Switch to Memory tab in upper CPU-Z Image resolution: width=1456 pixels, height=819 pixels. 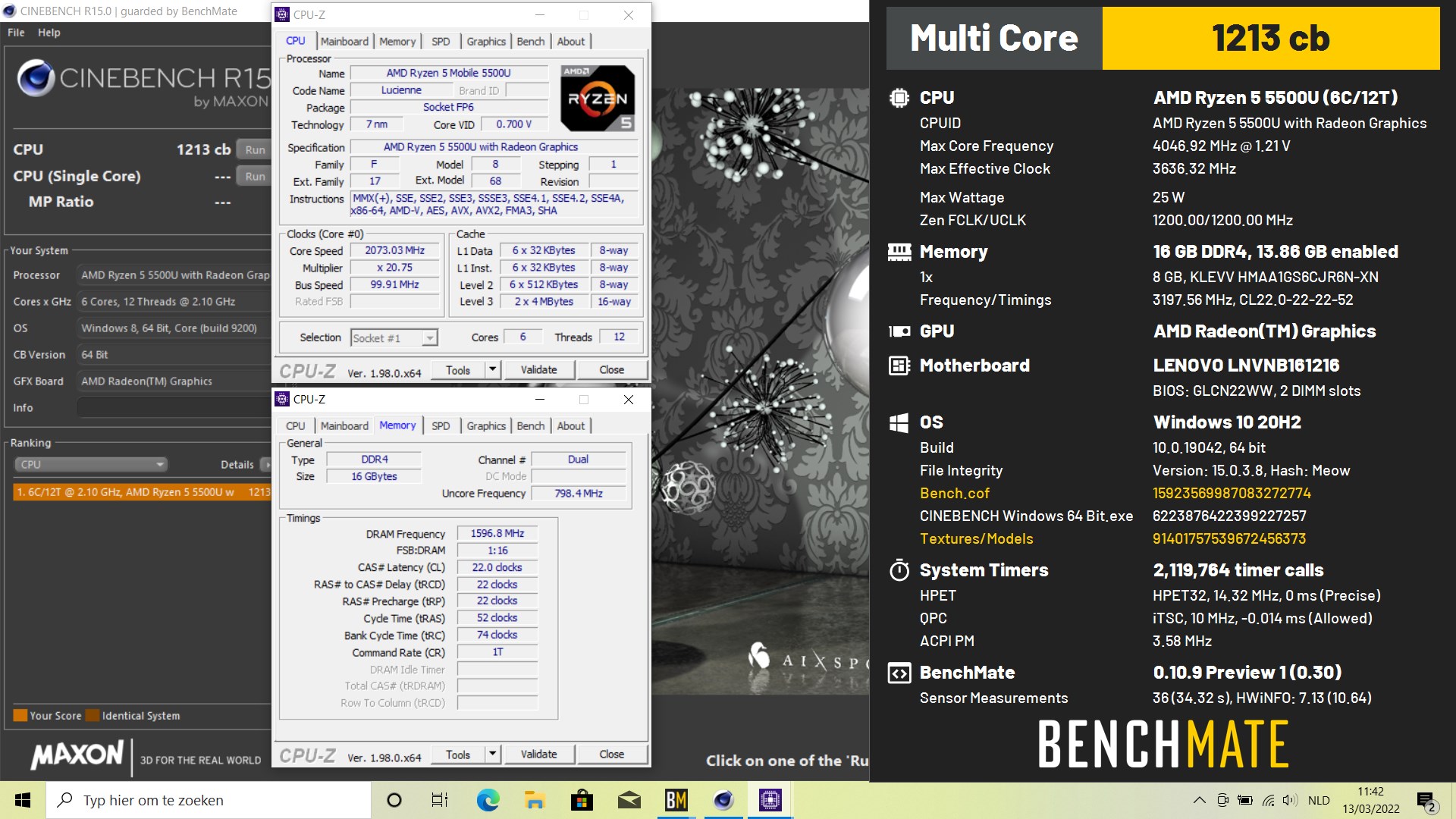click(397, 42)
